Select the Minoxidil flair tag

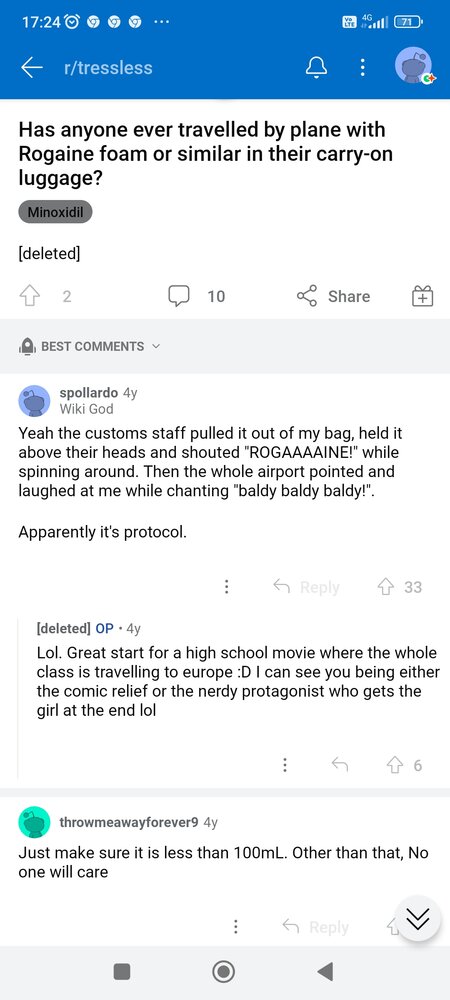pos(55,212)
